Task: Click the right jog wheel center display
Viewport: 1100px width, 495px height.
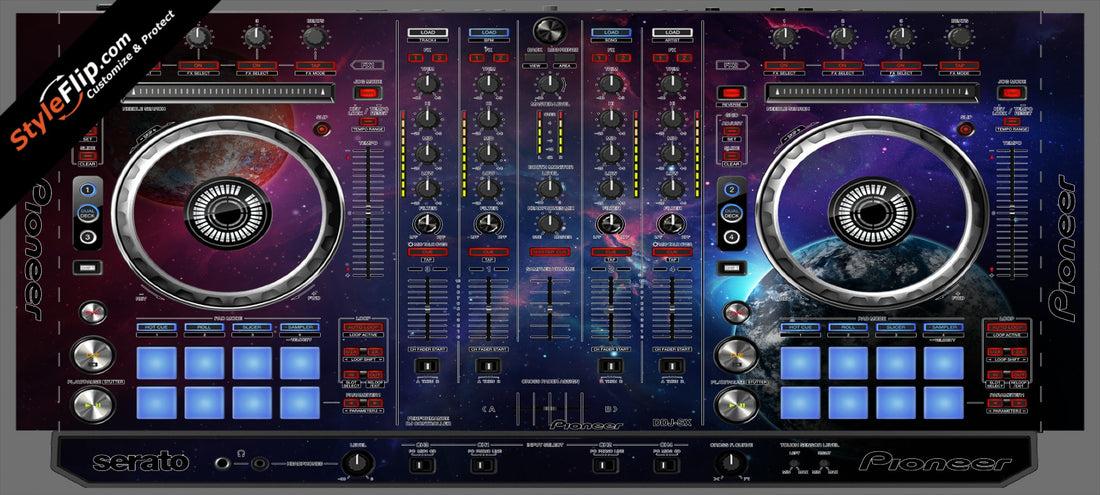Action: (872, 212)
